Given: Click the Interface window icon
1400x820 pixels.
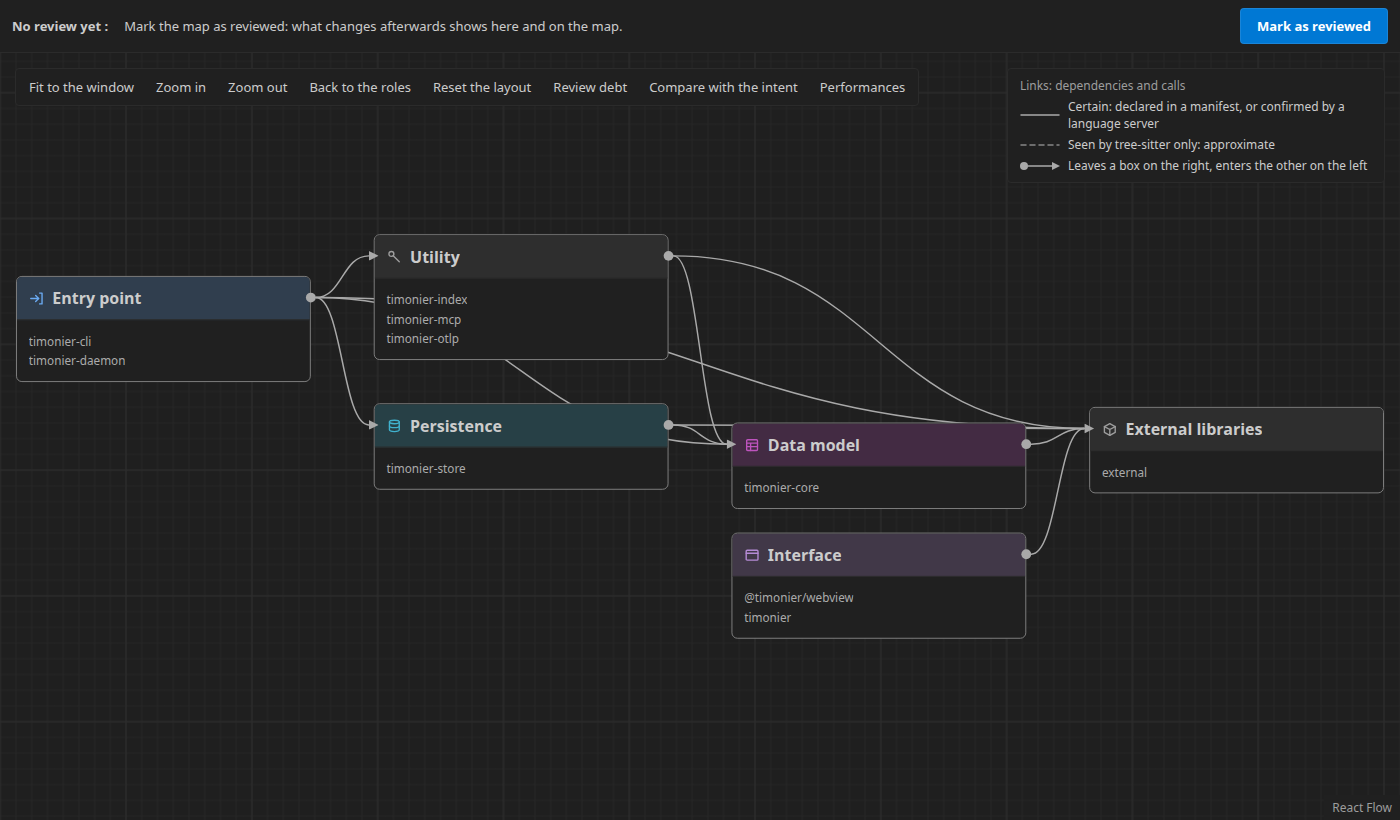Looking at the screenshot, I should click(752, 555).
